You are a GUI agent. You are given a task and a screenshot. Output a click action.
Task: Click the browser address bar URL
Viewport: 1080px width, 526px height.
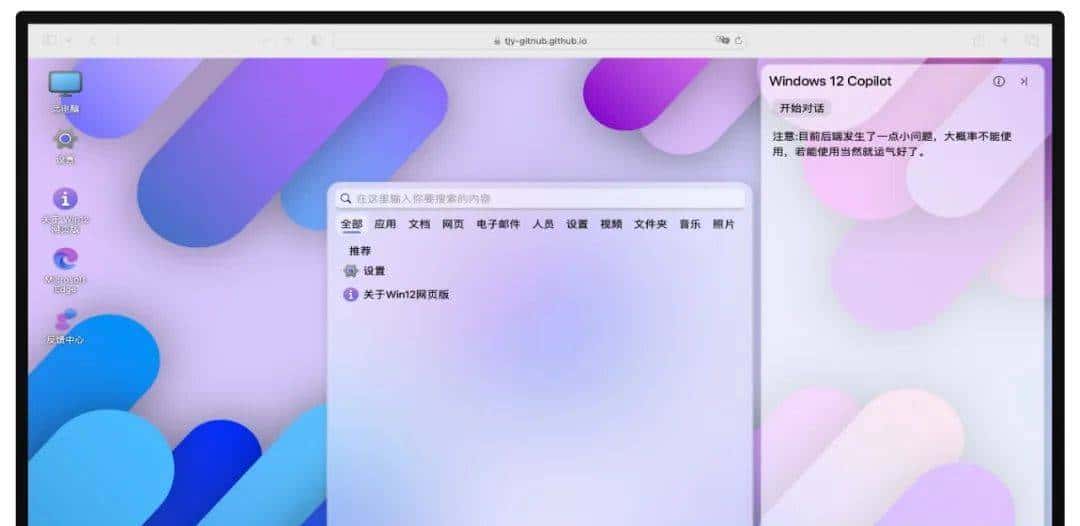540,41
